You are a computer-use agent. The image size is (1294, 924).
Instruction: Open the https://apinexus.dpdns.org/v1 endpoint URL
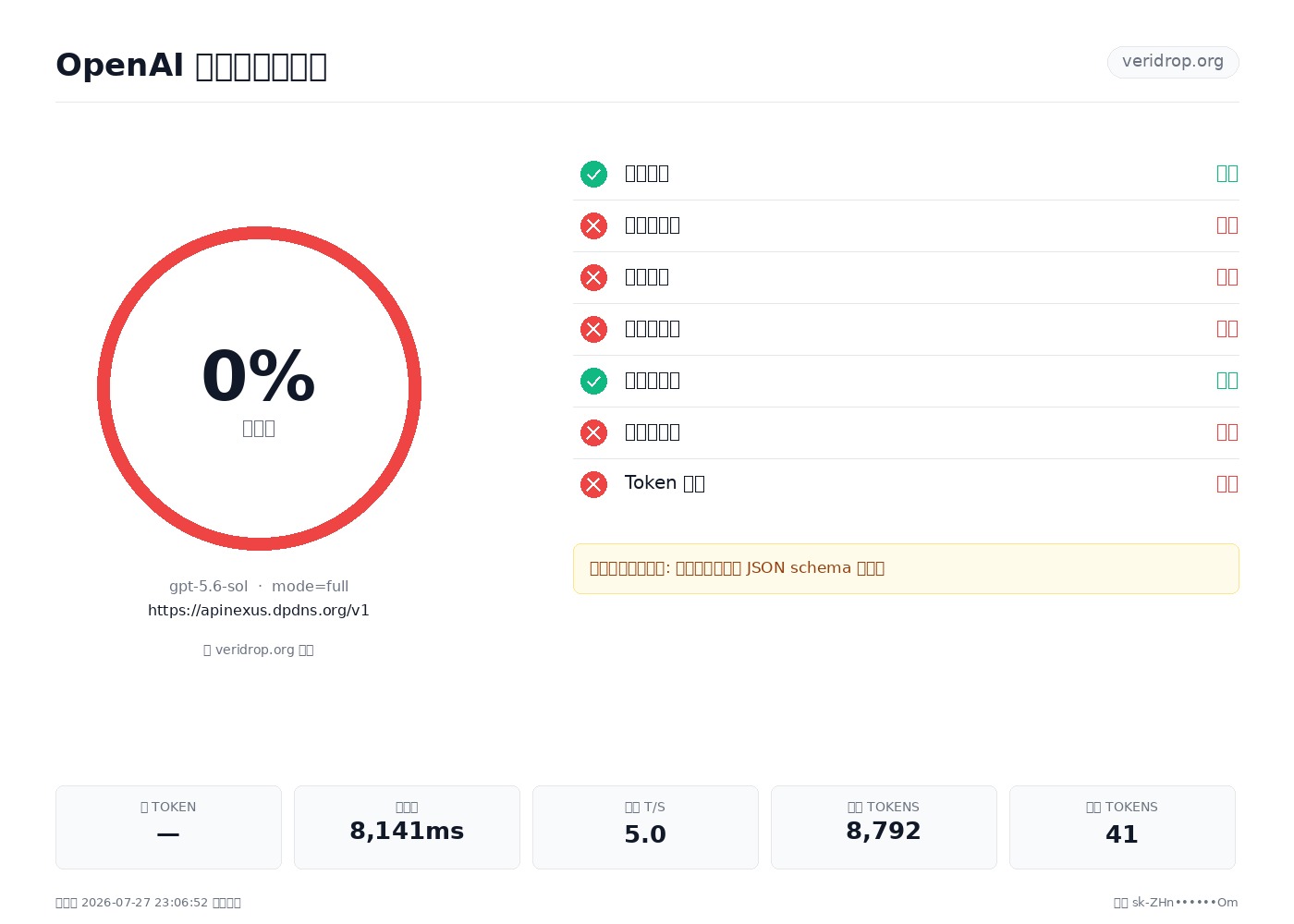click(x=259, y=610)
